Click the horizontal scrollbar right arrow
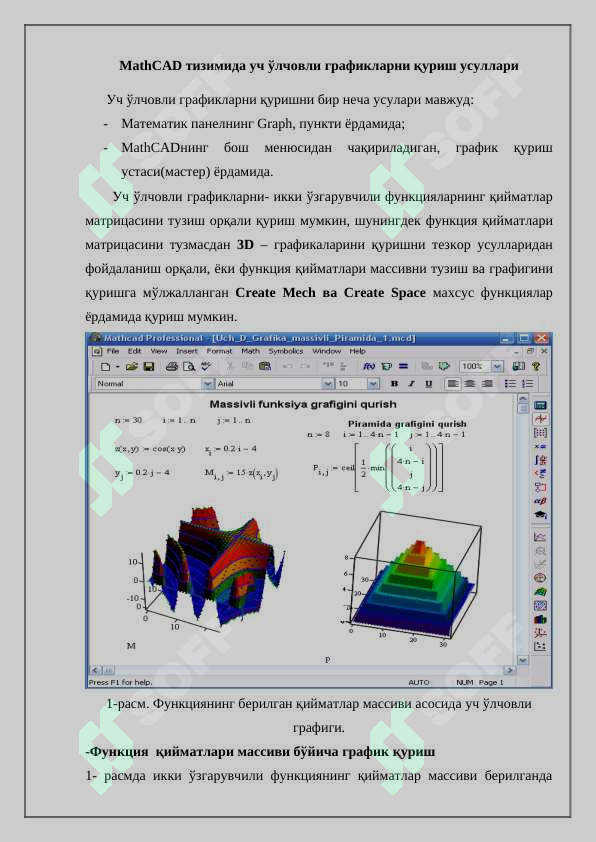Image resolution: width=596 pixels, height=842 pixels. (x=509, y=670)
